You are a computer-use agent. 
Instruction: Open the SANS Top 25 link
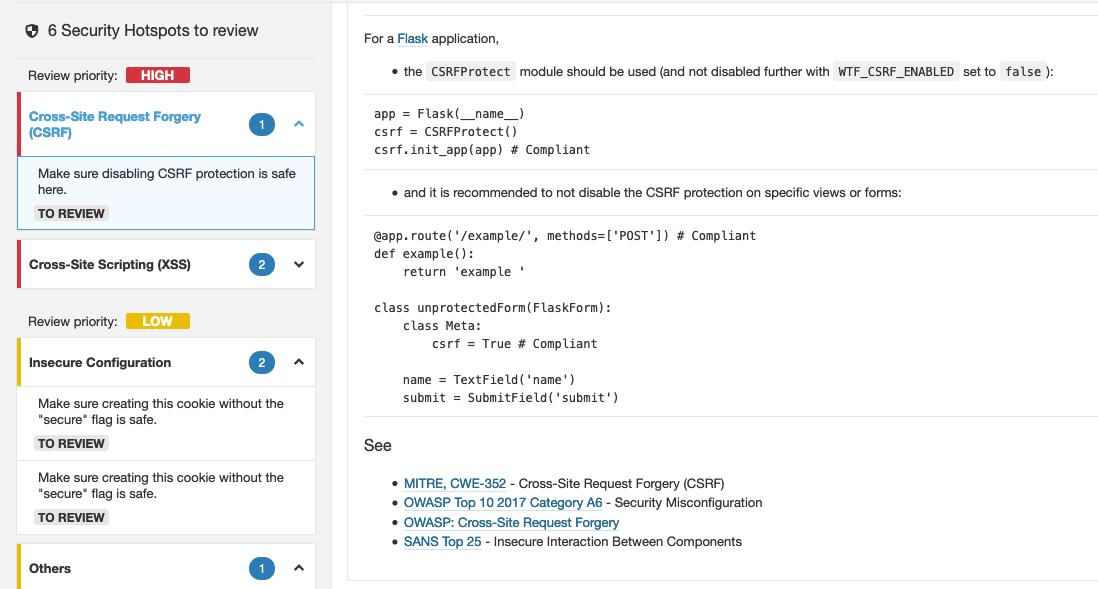[443, 542]
